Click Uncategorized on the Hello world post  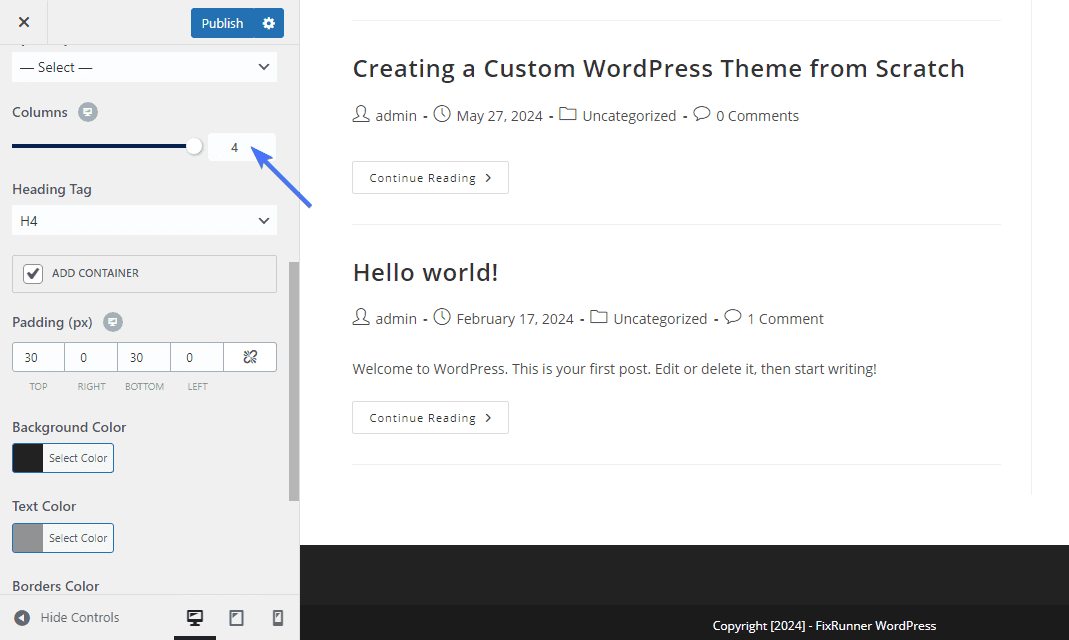pyautogui.click(x=661, y=319)
